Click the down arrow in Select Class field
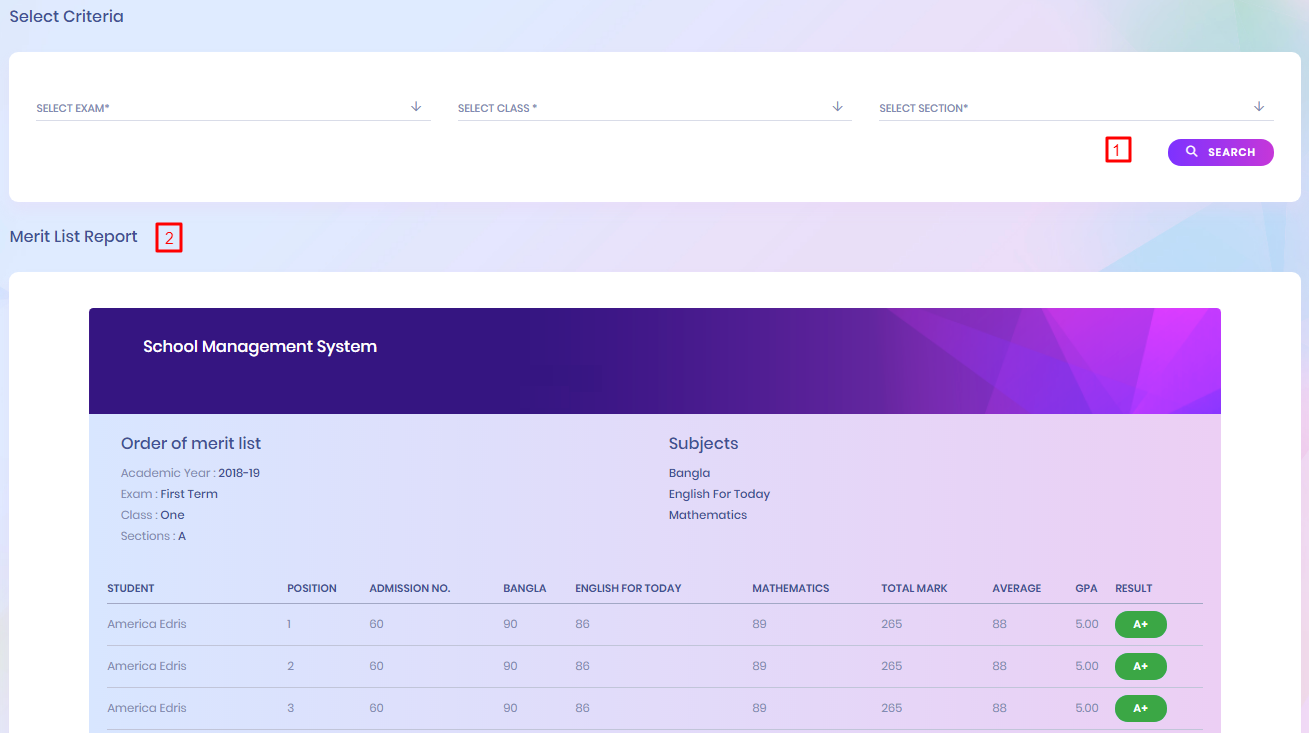 click(838, 107)
